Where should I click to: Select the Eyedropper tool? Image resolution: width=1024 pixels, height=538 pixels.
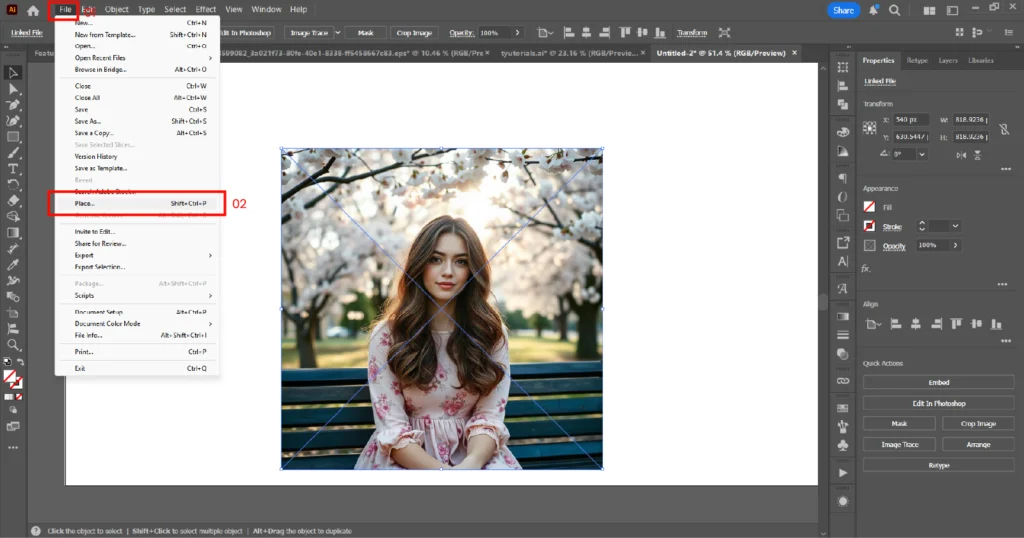[x=13, y=265]
